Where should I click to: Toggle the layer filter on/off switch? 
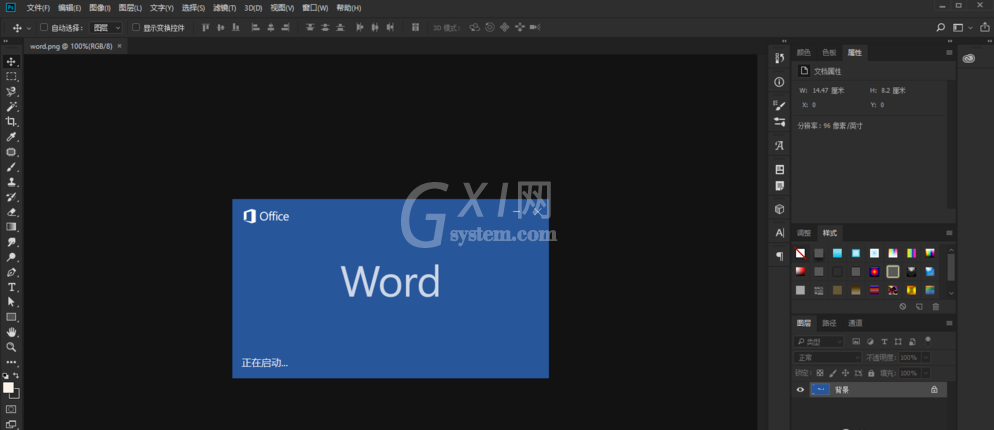click(928, 340)
